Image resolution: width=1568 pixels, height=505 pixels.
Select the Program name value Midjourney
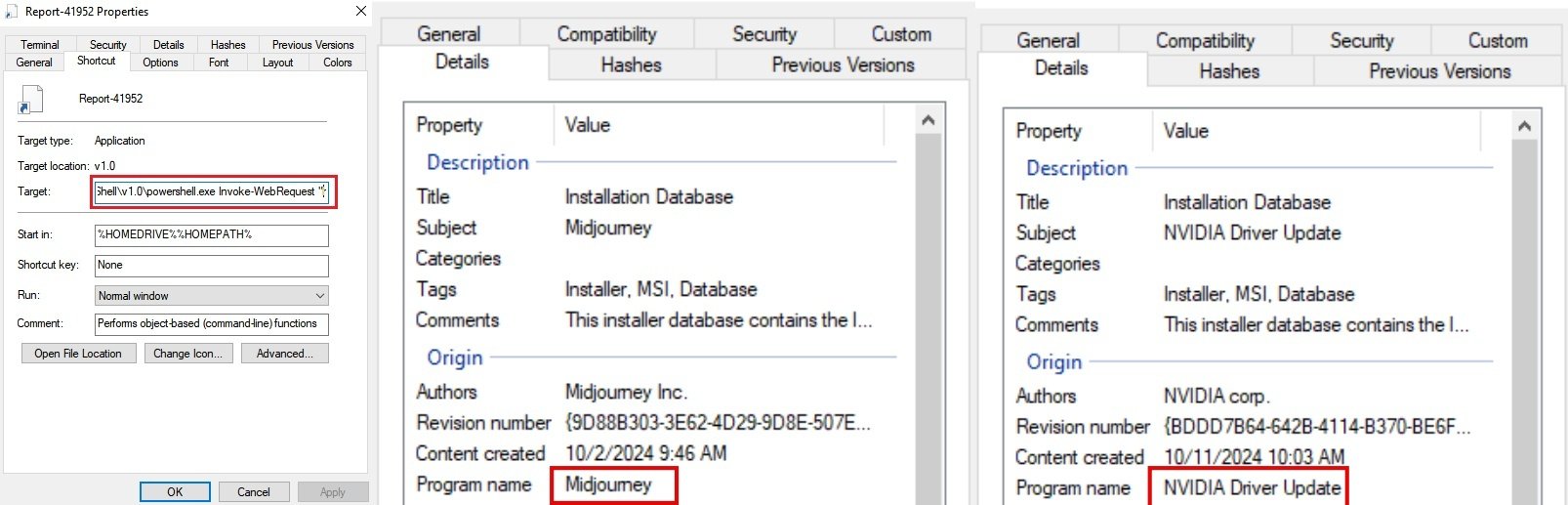[x=608, y=484]
